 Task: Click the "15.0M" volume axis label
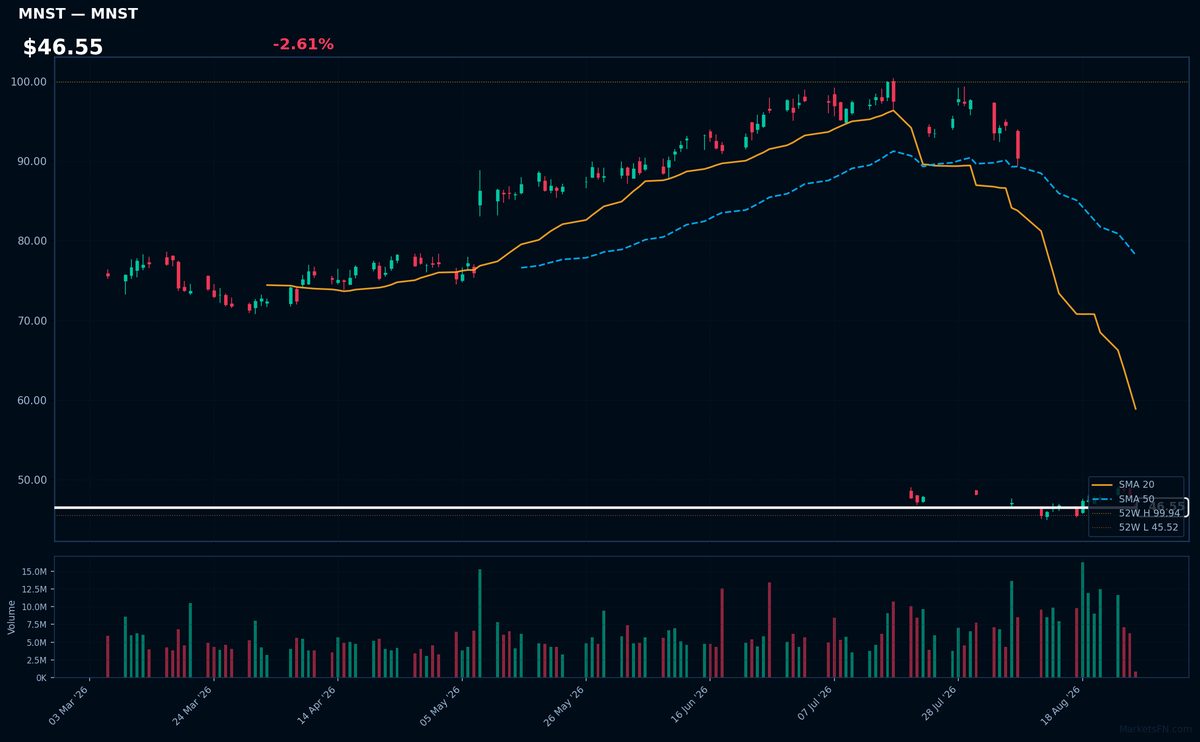pyautogui.click(x=34, y=572)
